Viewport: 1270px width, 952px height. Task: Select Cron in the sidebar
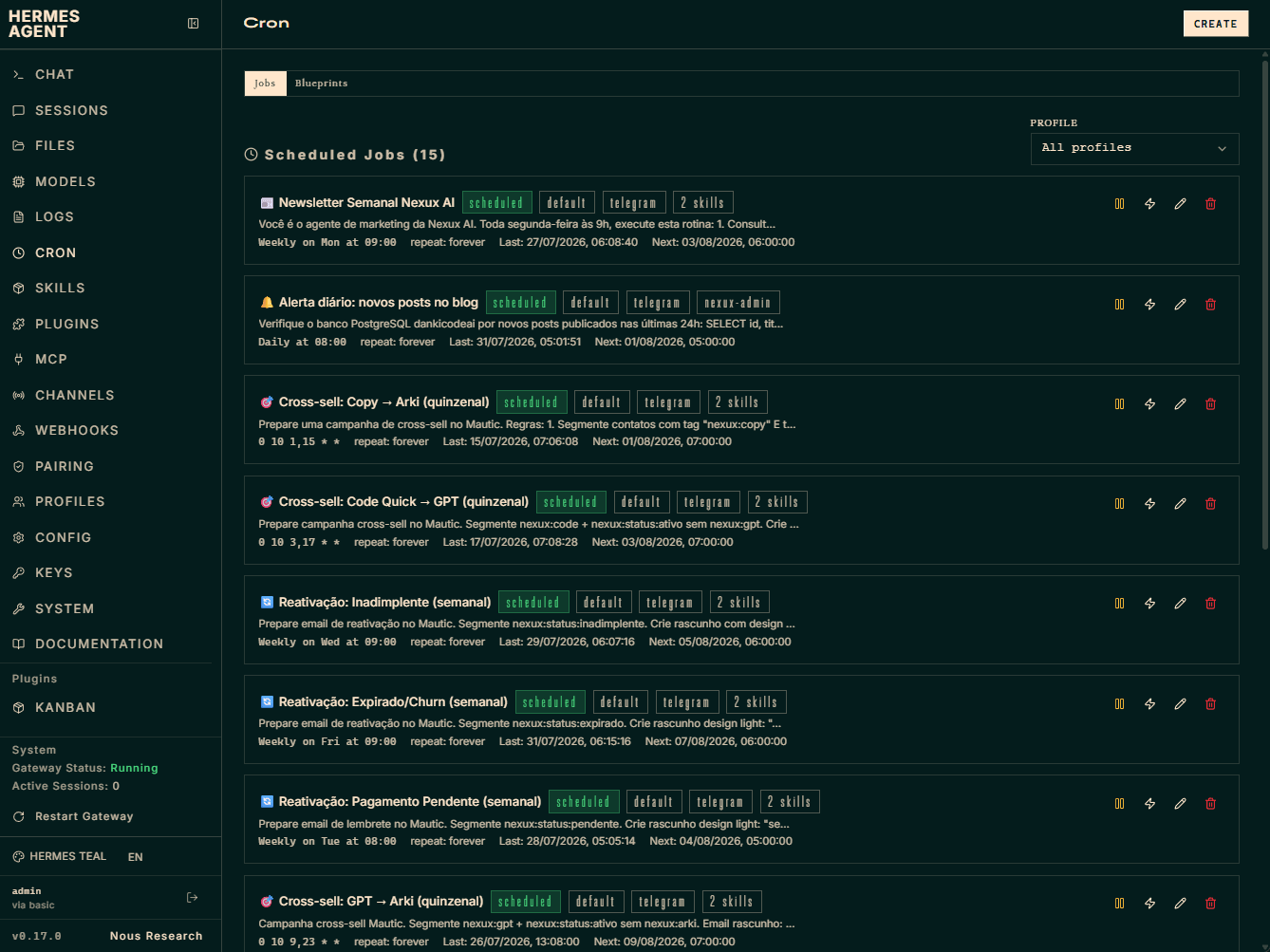[x=110, y=253]
